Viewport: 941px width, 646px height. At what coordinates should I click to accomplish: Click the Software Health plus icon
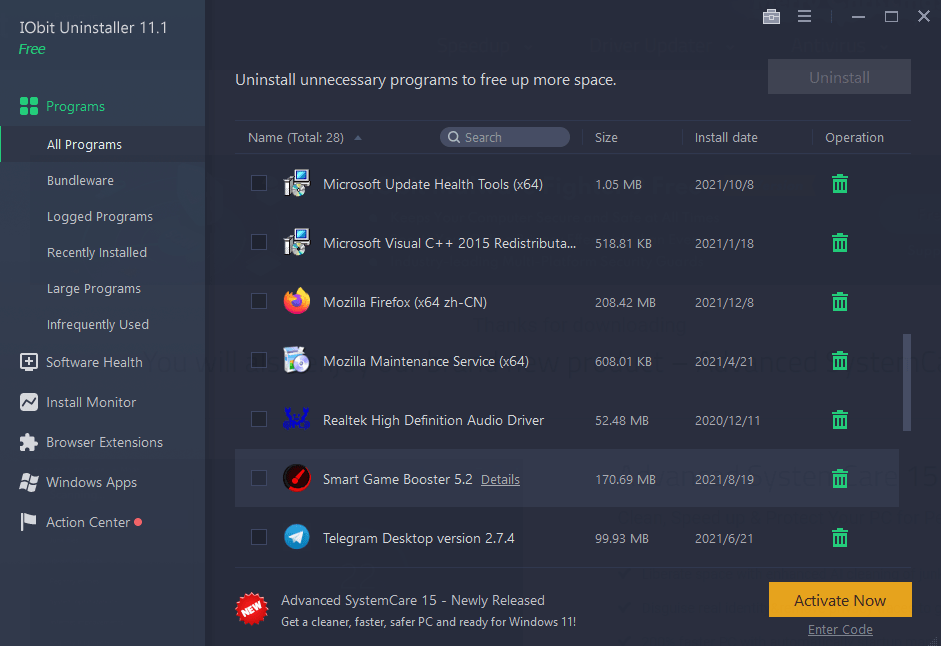[28, 362]
